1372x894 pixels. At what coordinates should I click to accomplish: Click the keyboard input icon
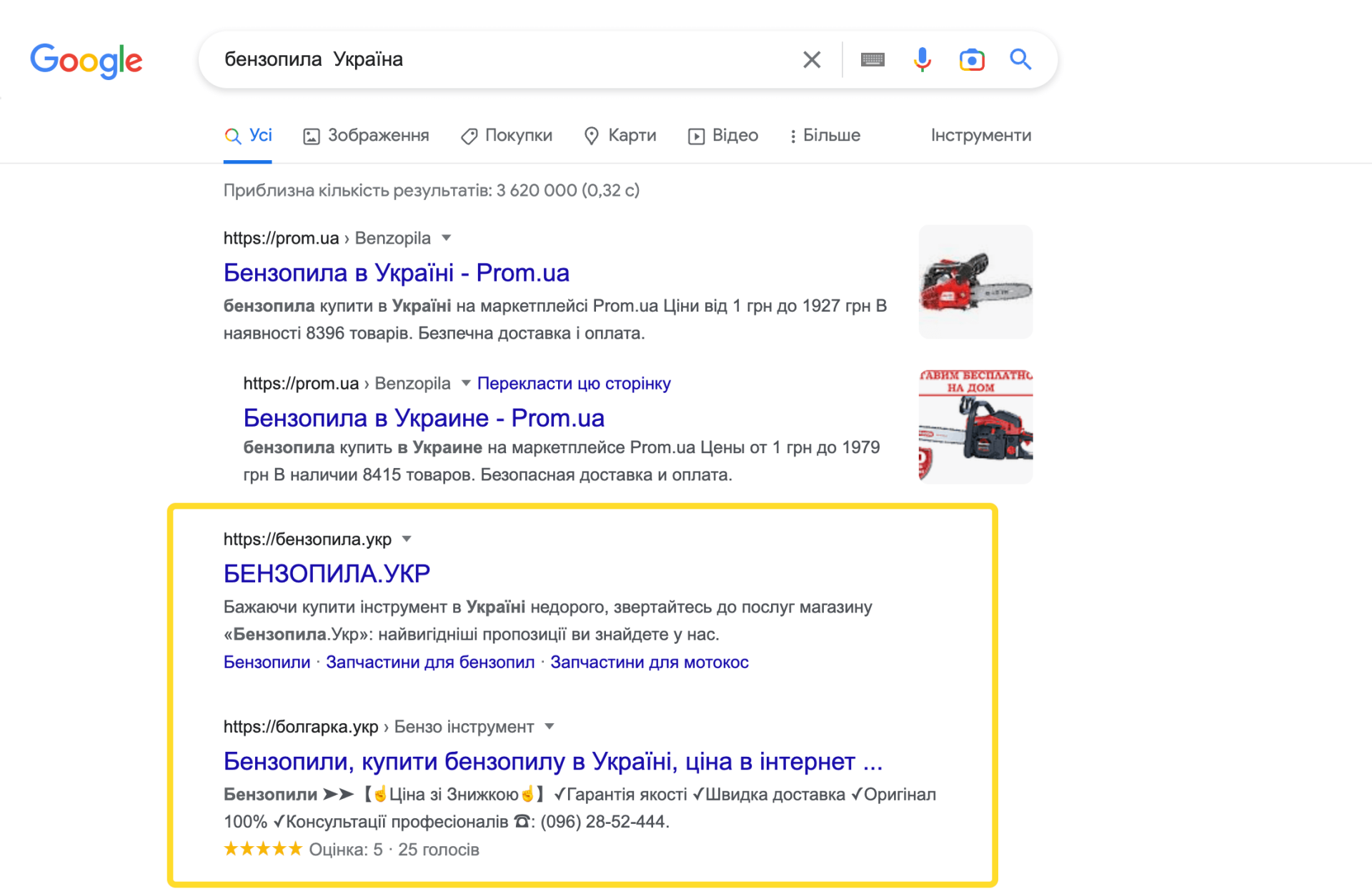[x=873, y=59]
